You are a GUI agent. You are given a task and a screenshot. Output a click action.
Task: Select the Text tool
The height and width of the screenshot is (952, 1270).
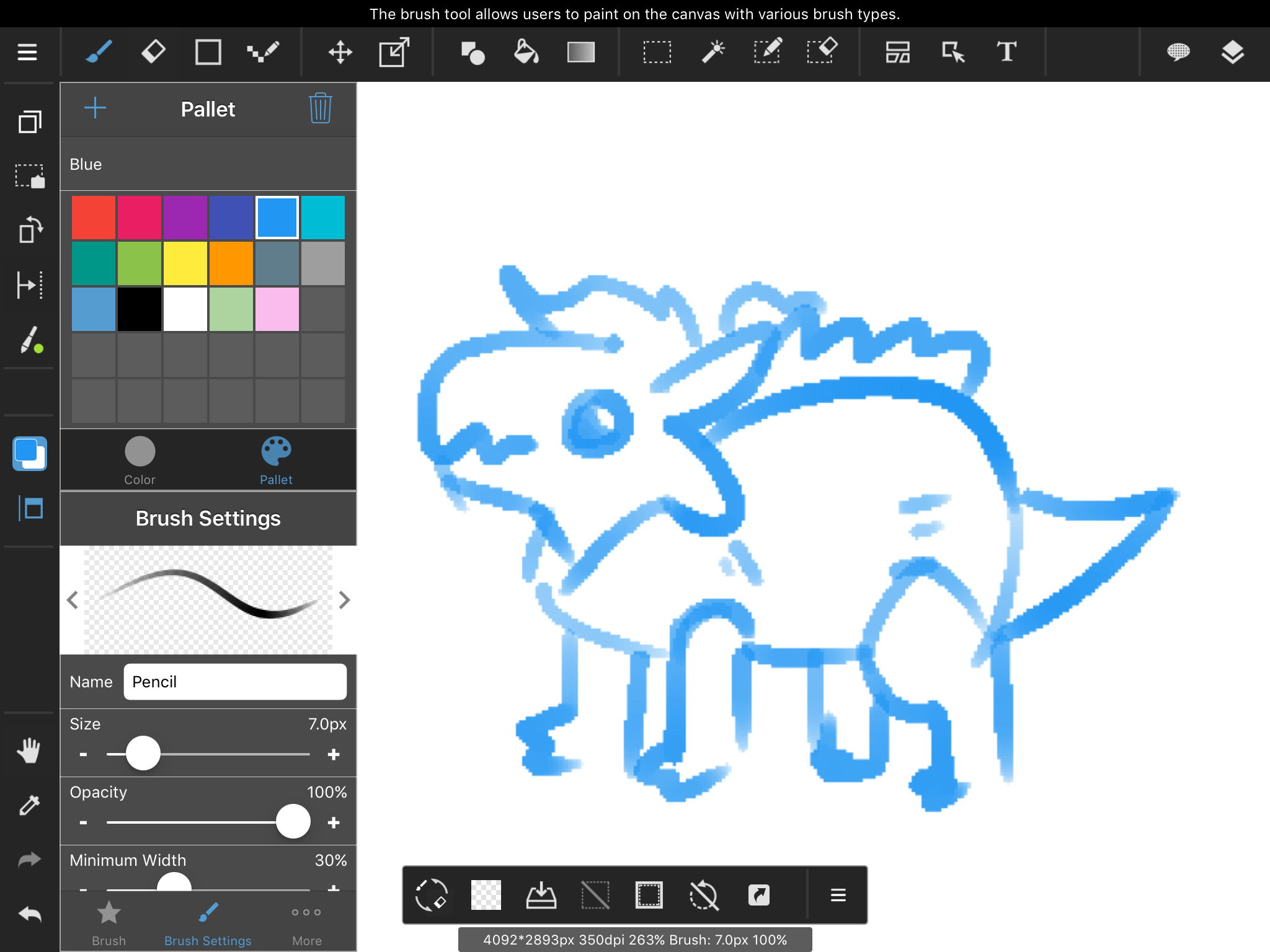coord(1006,52)
